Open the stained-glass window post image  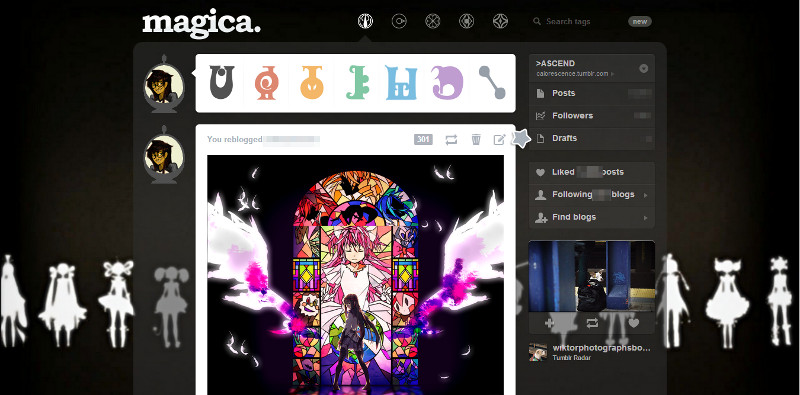click(x=356, y=275)
